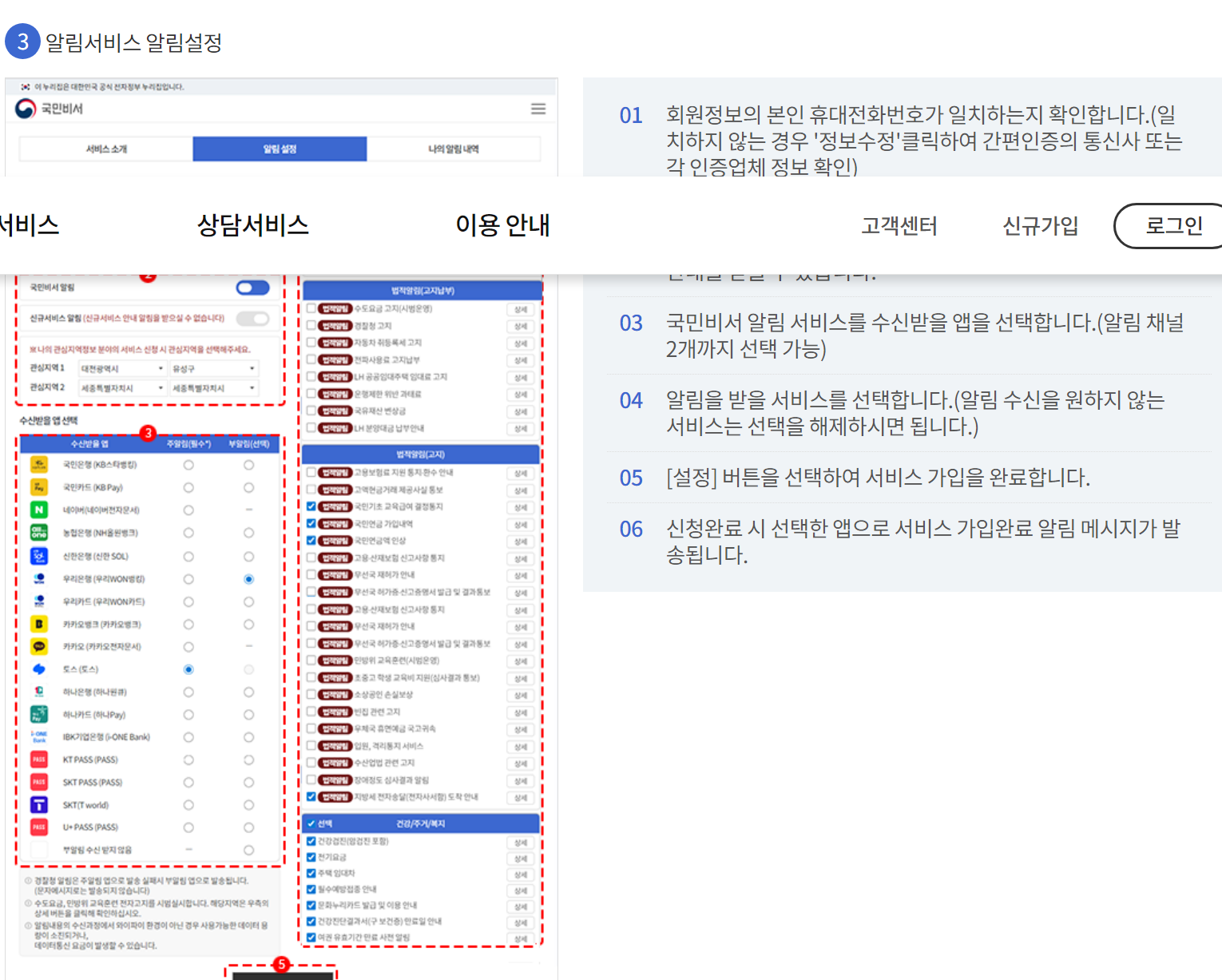Click the 토스 blue logo icon
Image resolution: width=1222 pixels, height=980 pixels.
[38, 669]
